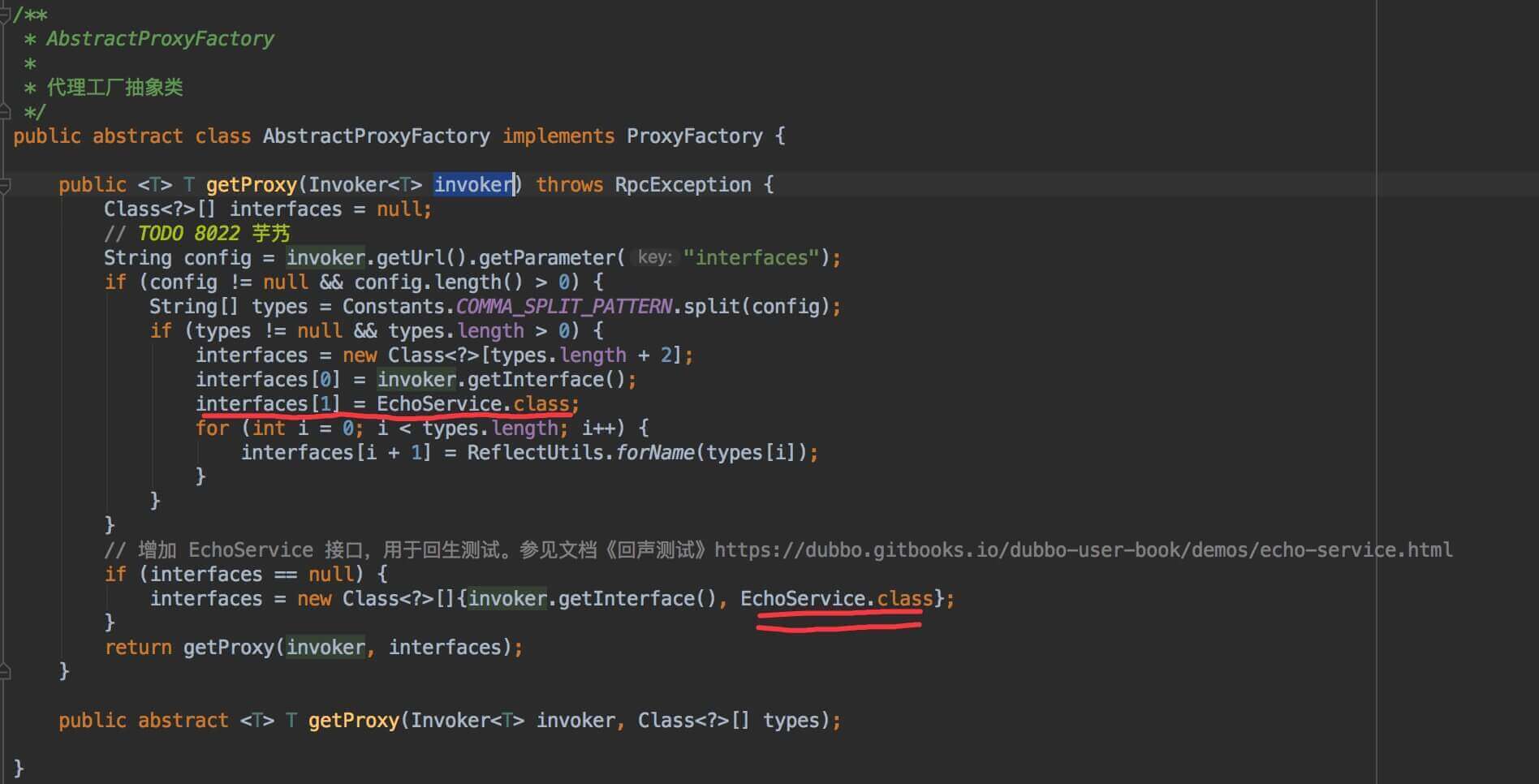Click the fold marker beside the Javadoc closing */
The image size is (1539, 784).
5,111
